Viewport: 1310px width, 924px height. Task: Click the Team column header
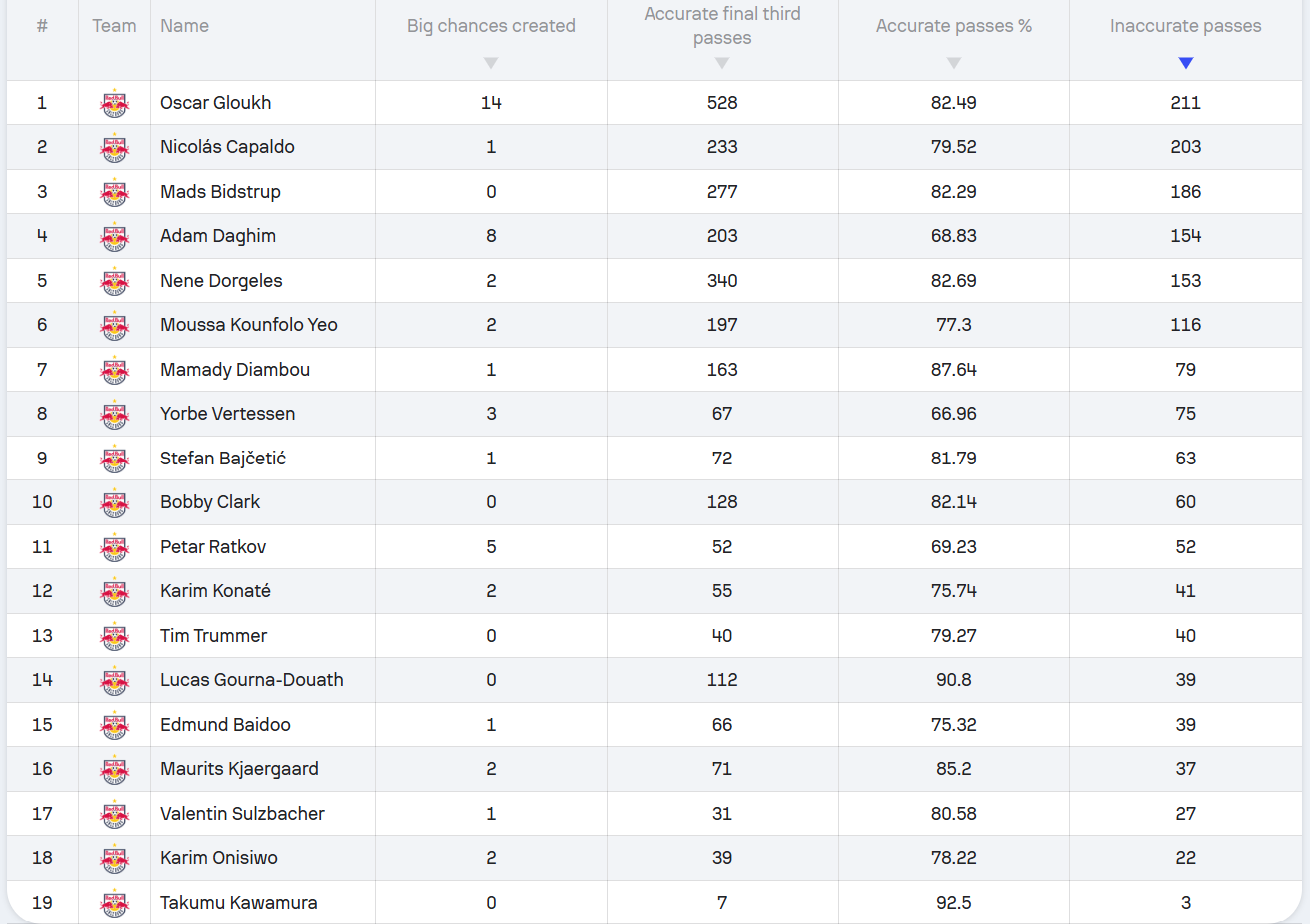114,26
